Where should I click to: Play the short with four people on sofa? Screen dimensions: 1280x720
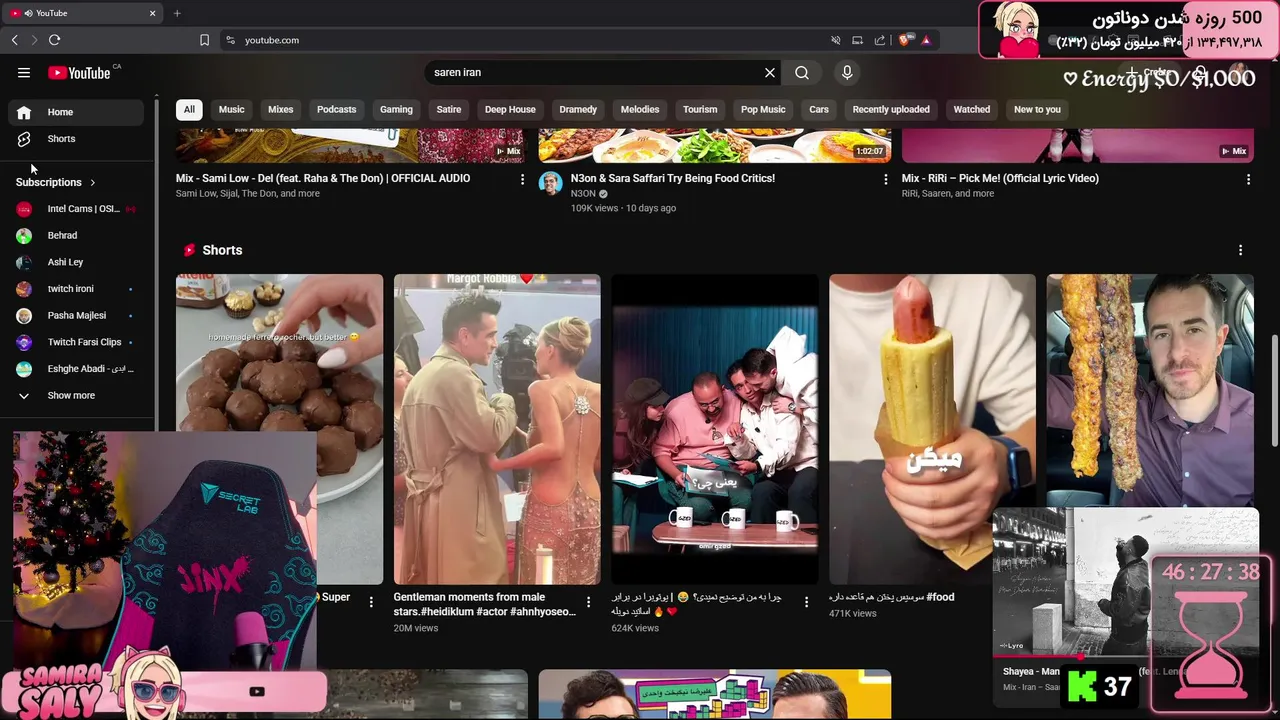(715, 429)
